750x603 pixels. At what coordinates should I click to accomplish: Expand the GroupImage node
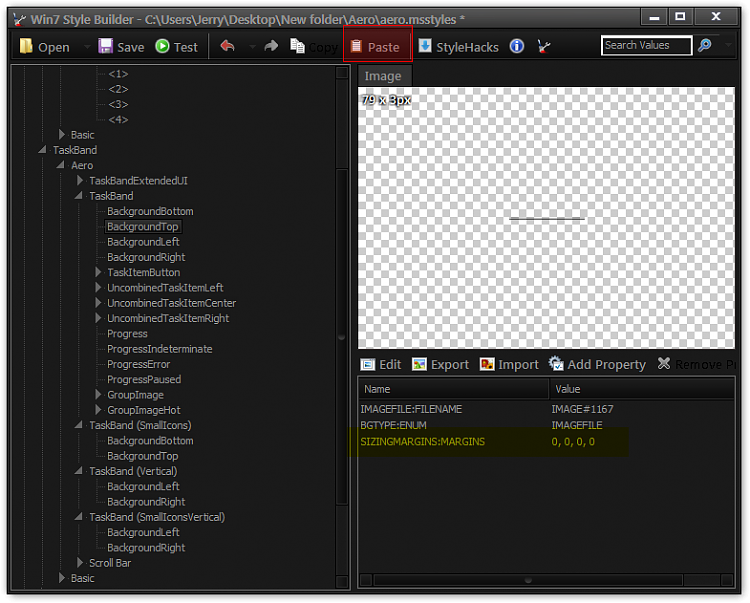click(x=98, y=395)
